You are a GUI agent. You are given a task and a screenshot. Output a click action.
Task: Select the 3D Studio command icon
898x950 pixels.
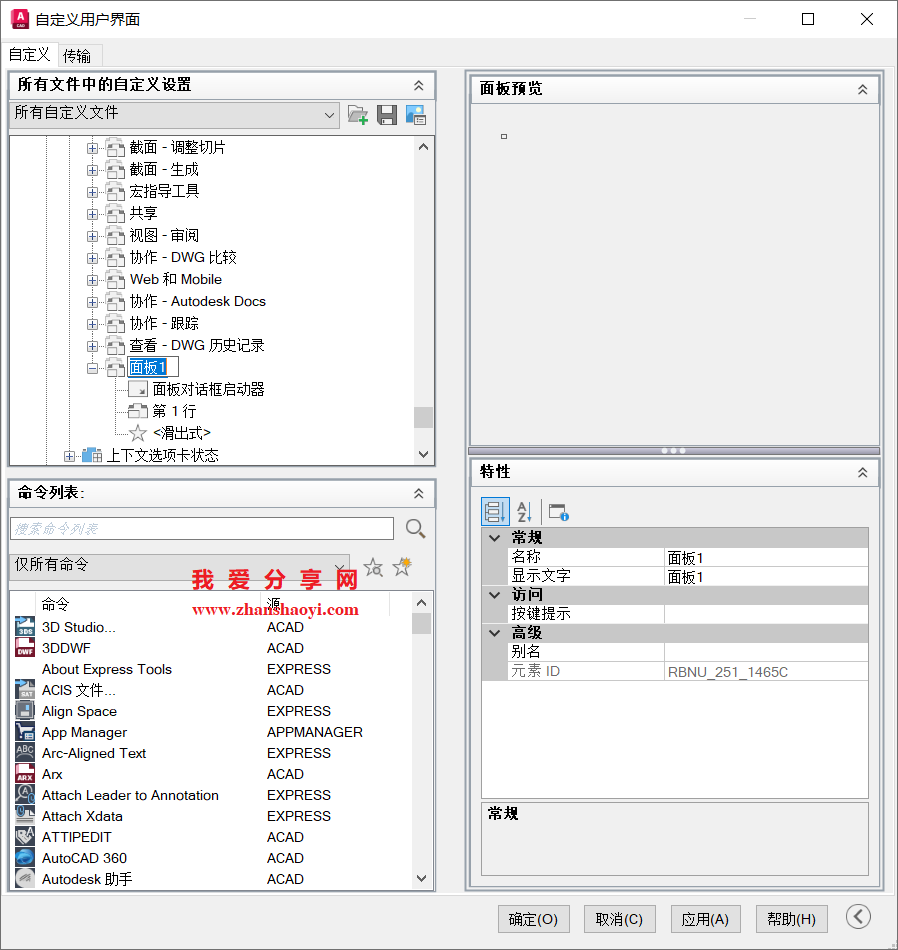[x=24, y=627]
